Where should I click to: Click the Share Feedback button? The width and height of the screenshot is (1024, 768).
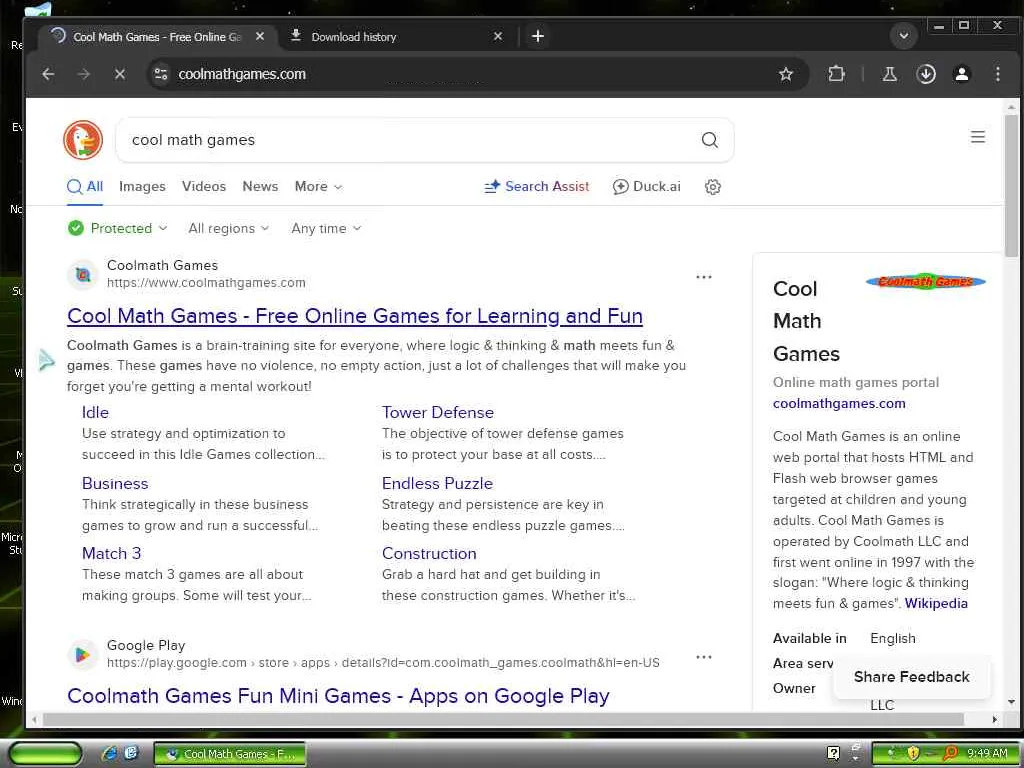pyautogui.click(x=912, y=677)
